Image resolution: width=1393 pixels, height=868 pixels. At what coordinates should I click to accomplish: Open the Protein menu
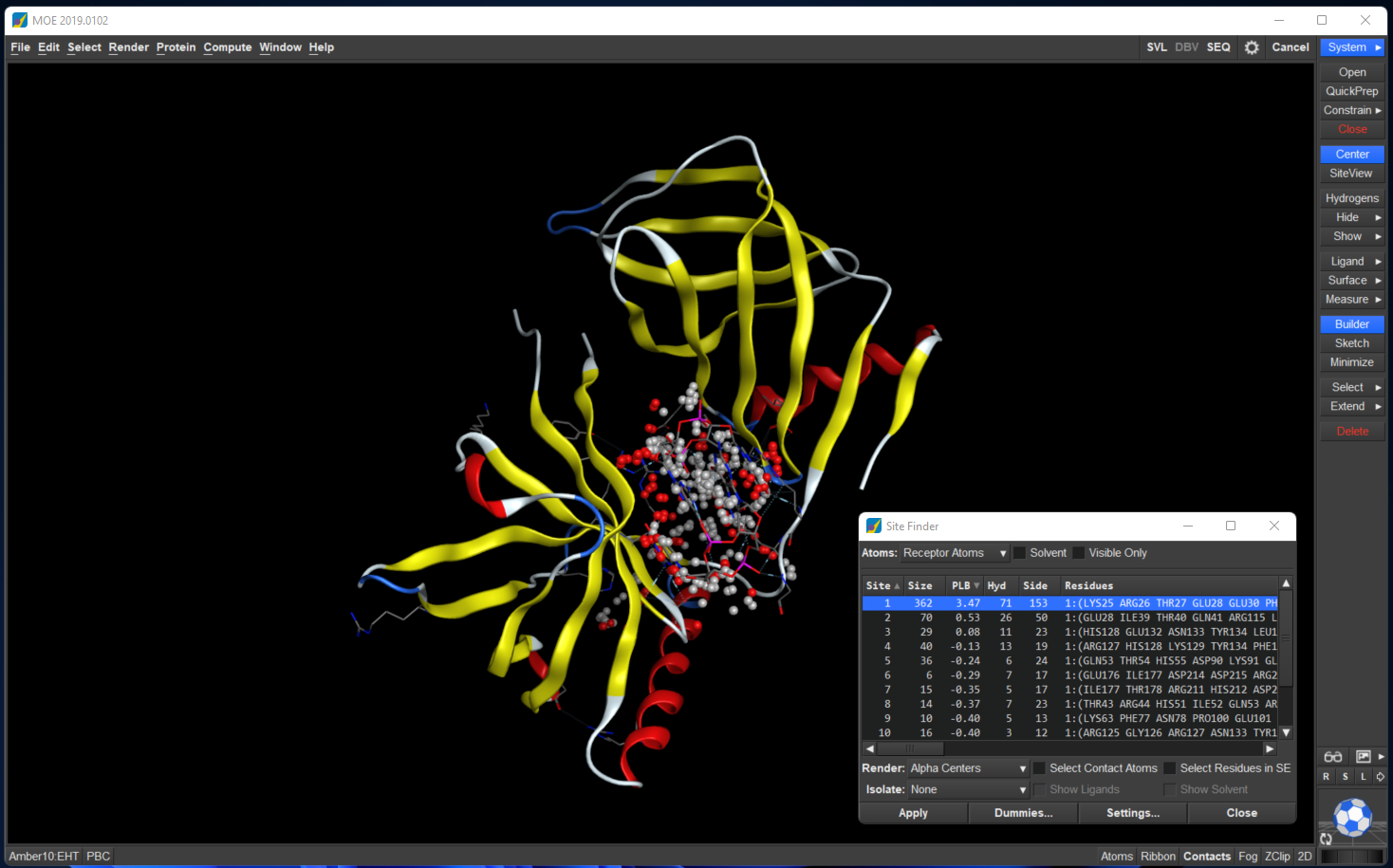tap(176, 47)
